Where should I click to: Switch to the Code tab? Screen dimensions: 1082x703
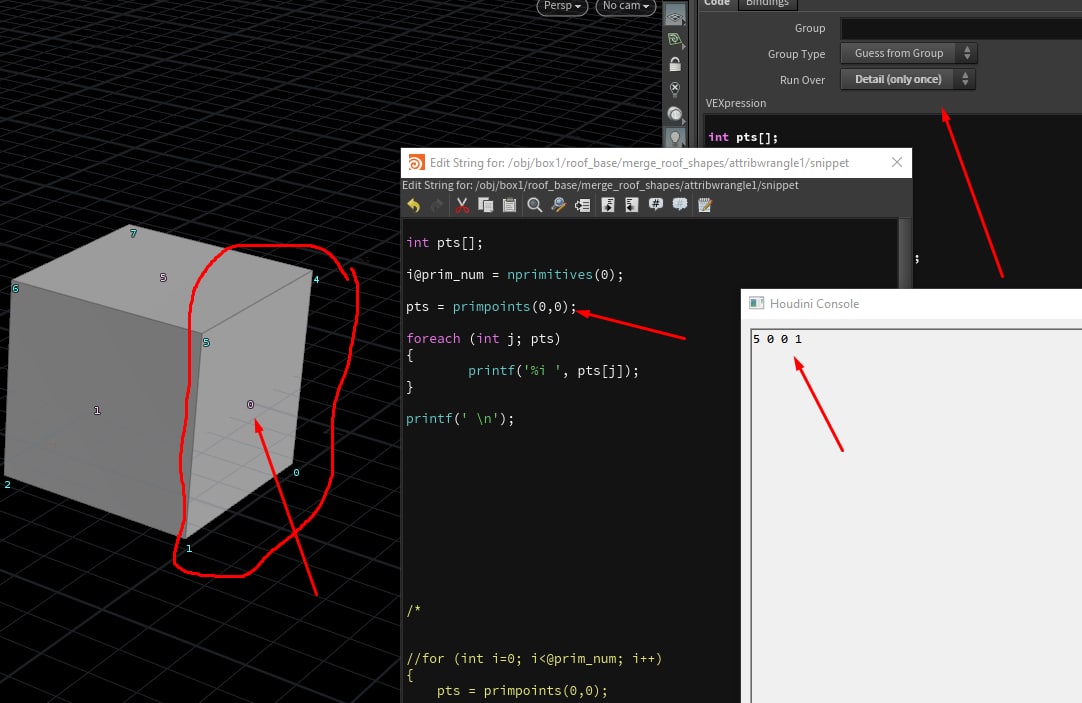click(717, 3)
